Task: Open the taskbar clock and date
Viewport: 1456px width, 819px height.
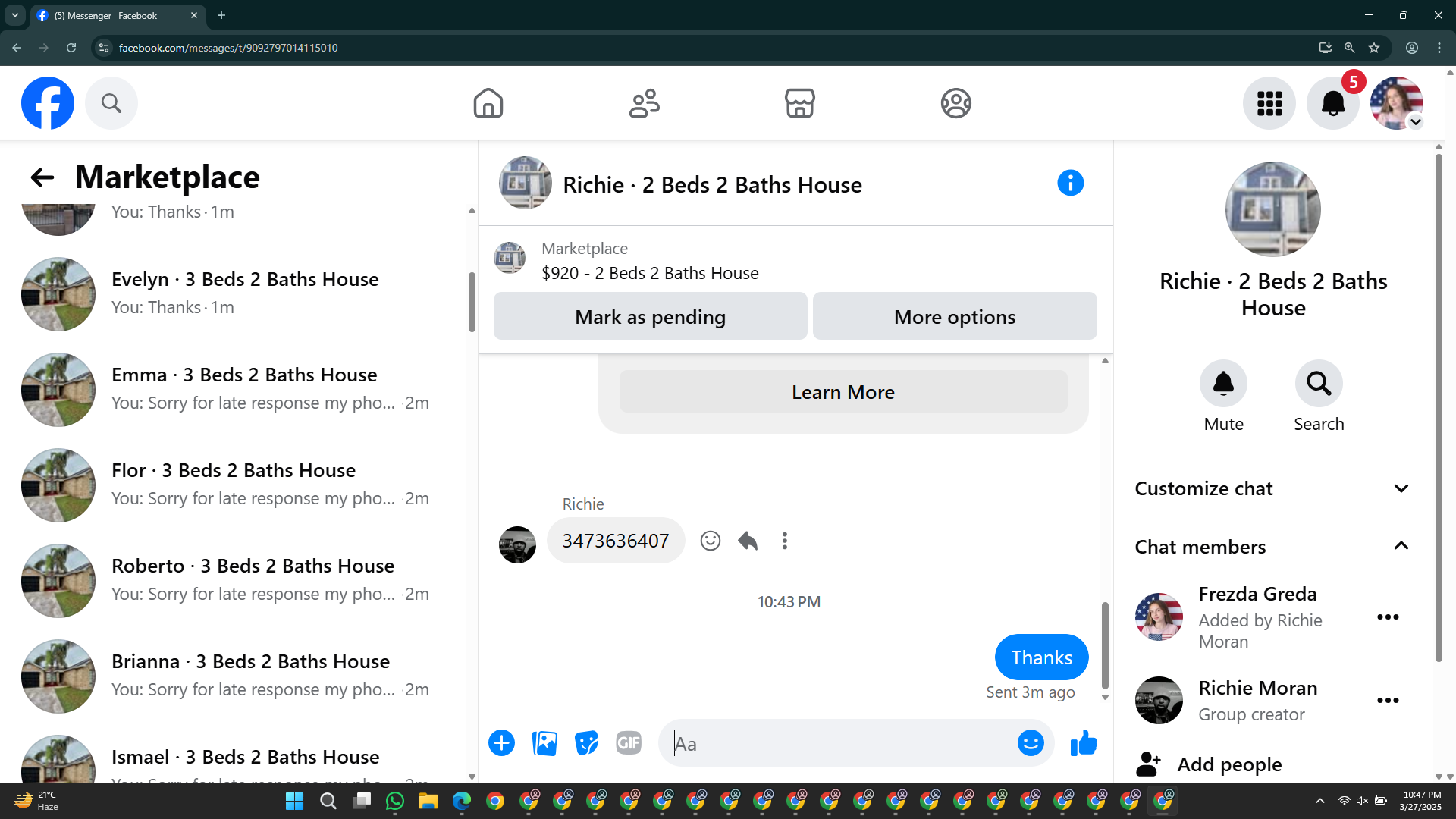Action: click(x=1421, y=801)
